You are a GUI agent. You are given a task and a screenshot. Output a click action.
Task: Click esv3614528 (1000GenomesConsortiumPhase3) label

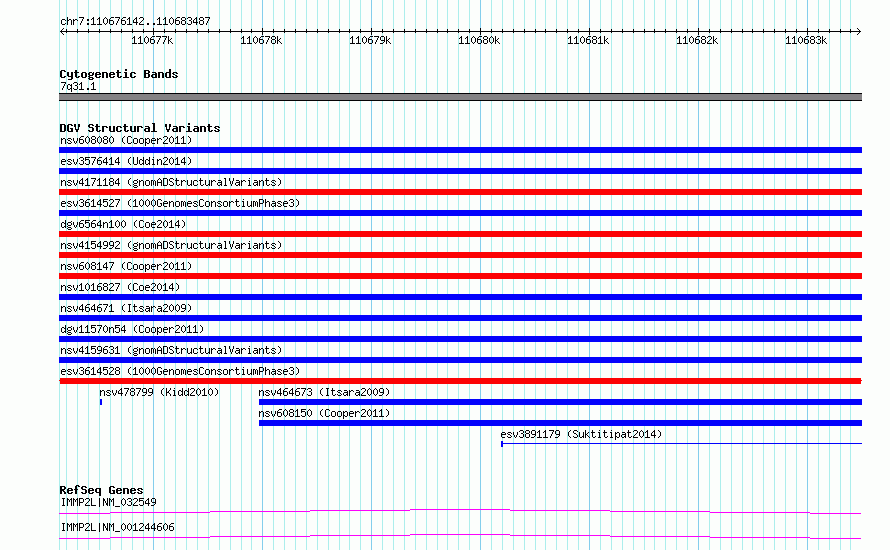coord(180,371)
